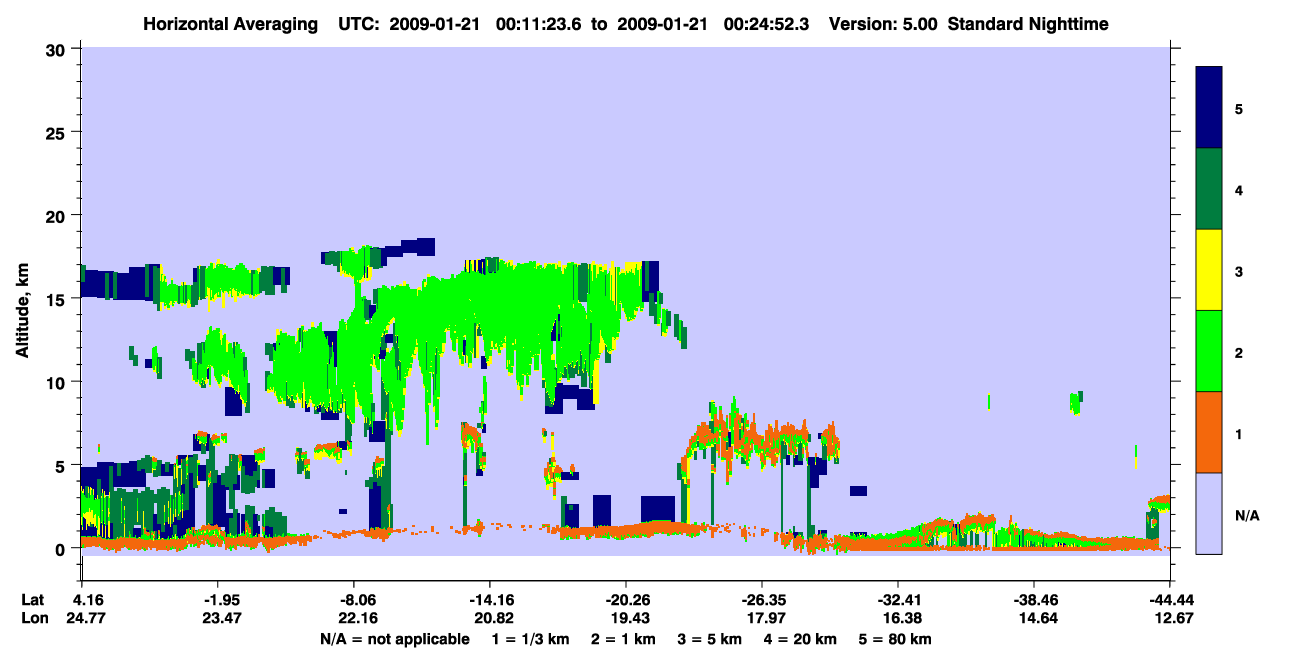Click longitude value 16.38

click(902, 619)
